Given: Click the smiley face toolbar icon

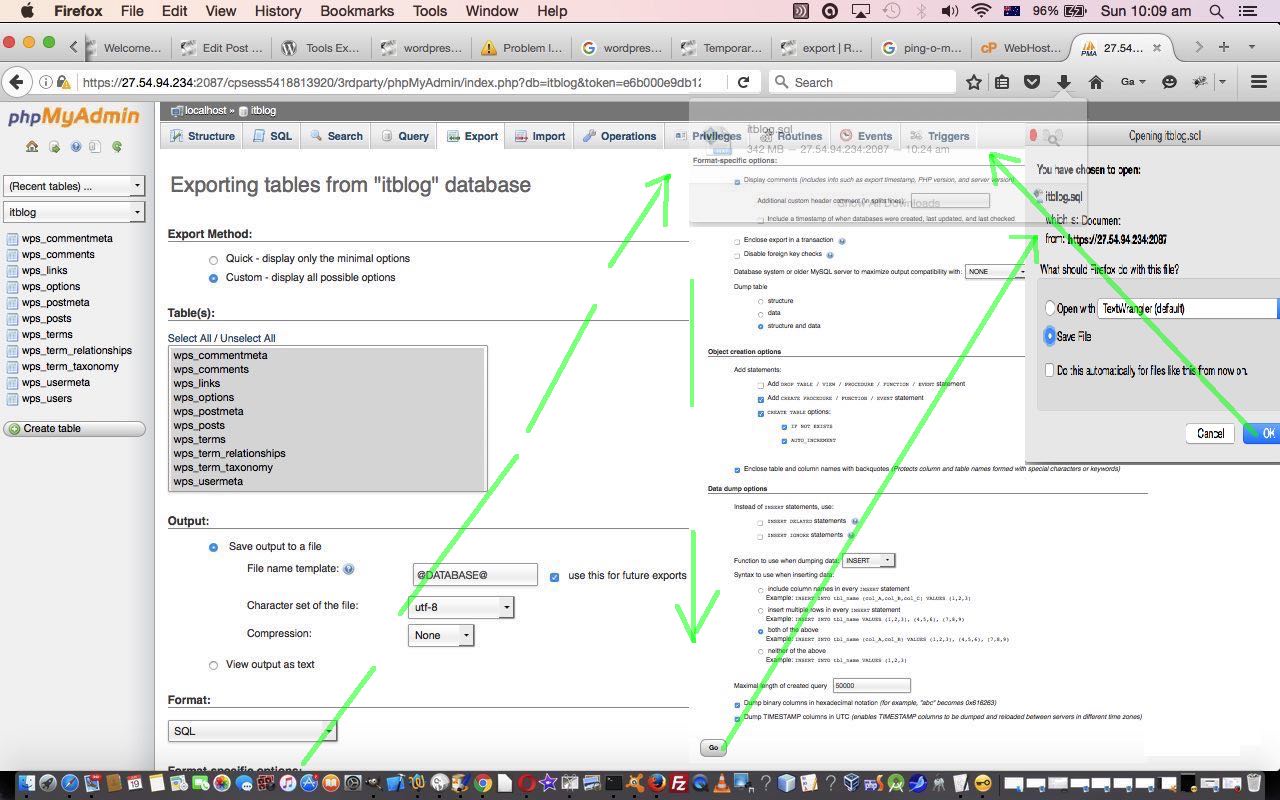Looking at the screenshot, I should (x=1169, y=82).
